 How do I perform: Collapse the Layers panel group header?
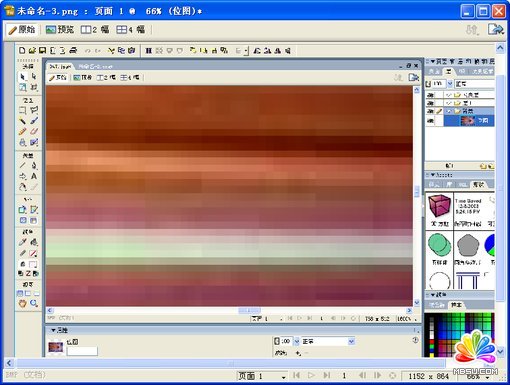(x=433, y=61)
